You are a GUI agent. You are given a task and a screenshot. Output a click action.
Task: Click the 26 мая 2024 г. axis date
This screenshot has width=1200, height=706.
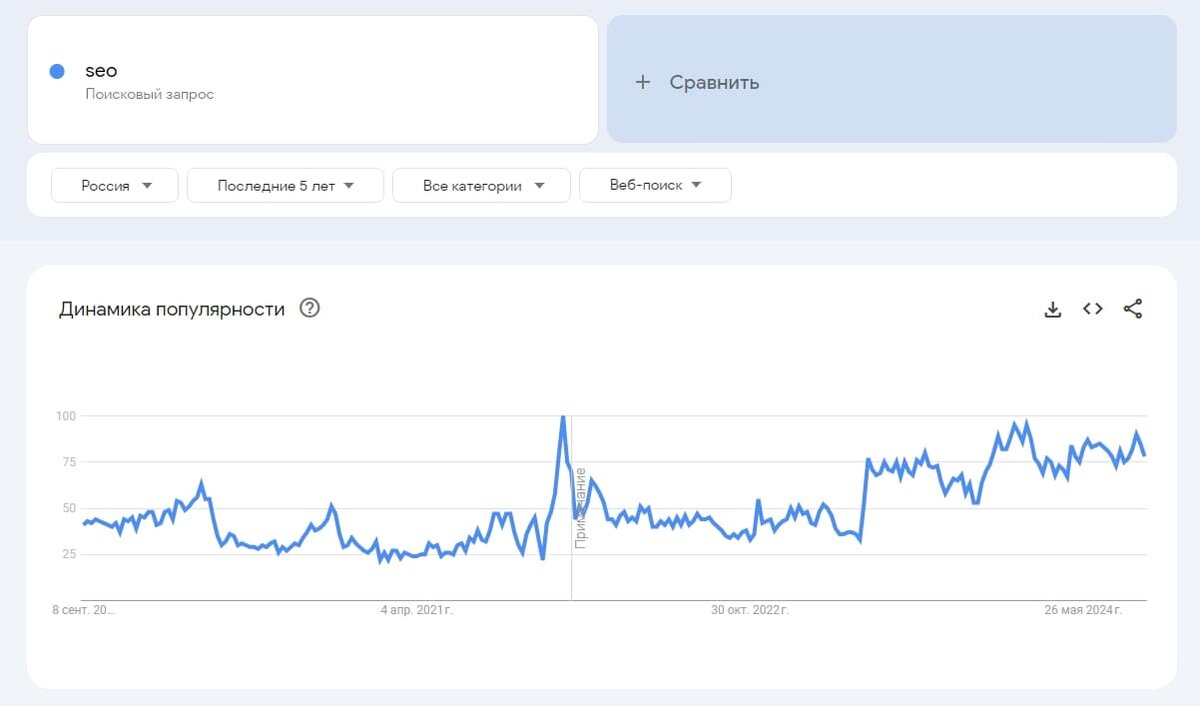[1083, 609]
